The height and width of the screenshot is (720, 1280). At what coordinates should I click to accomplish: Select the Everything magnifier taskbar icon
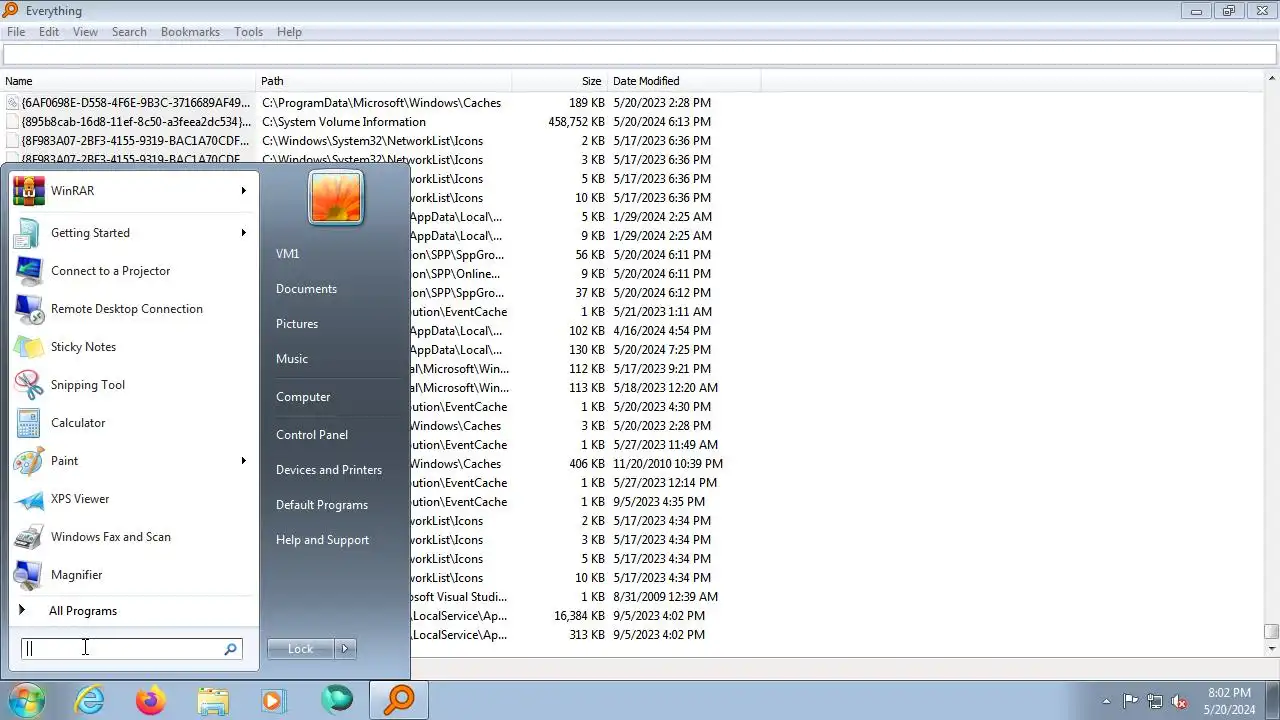(x=399, y=700)
